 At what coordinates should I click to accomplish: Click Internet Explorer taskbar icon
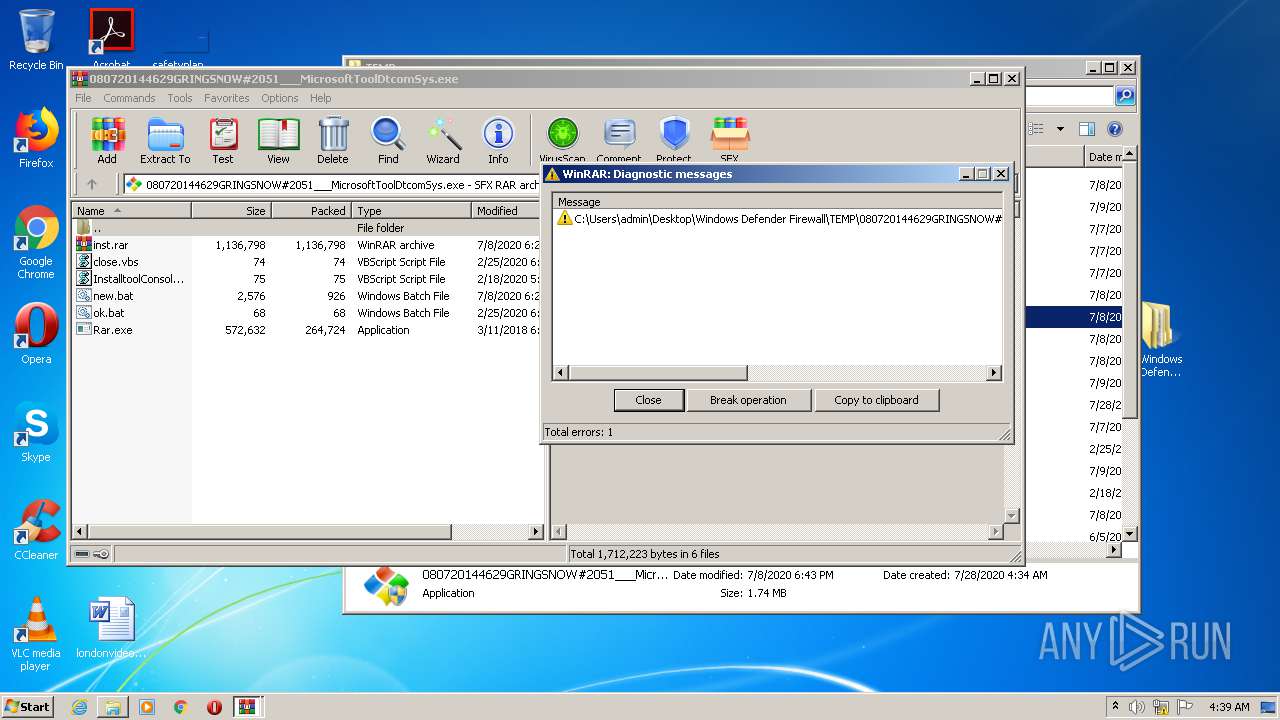[79, 707]
